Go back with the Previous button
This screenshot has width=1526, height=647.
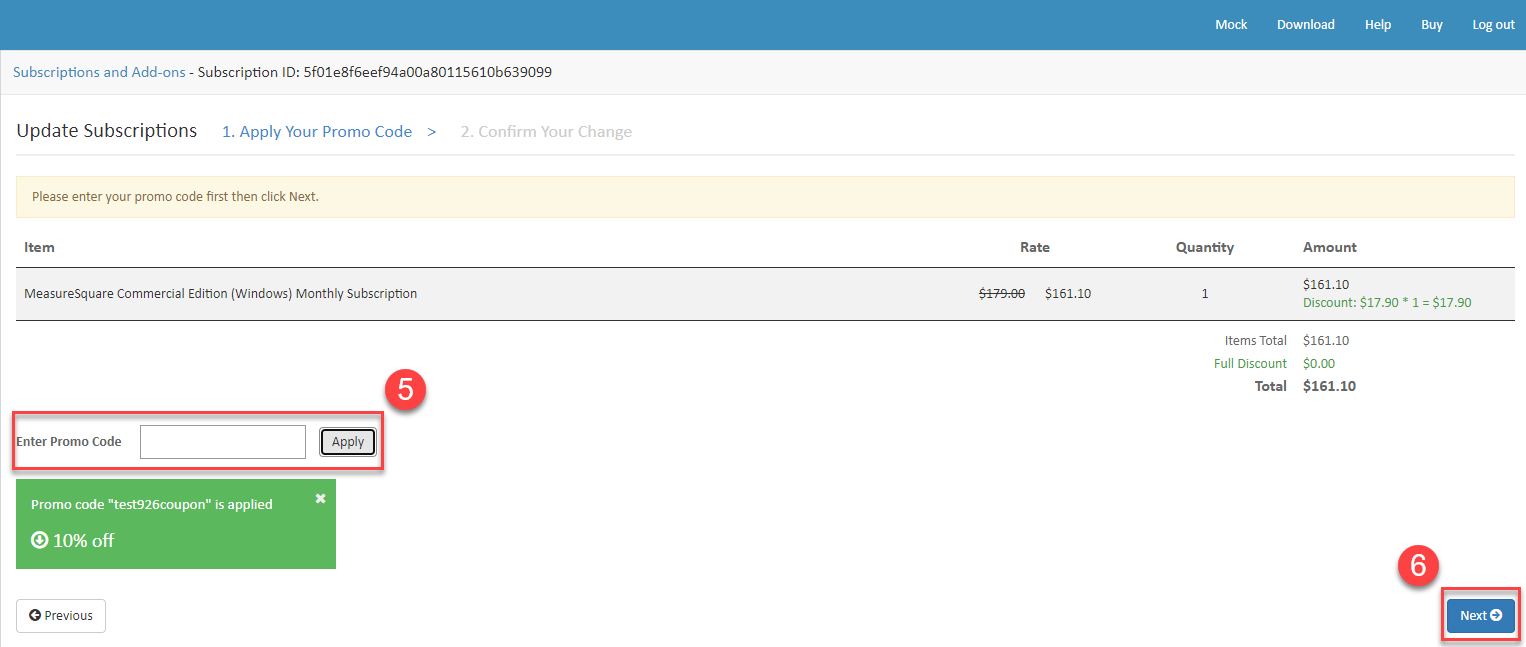pos(61,616)
